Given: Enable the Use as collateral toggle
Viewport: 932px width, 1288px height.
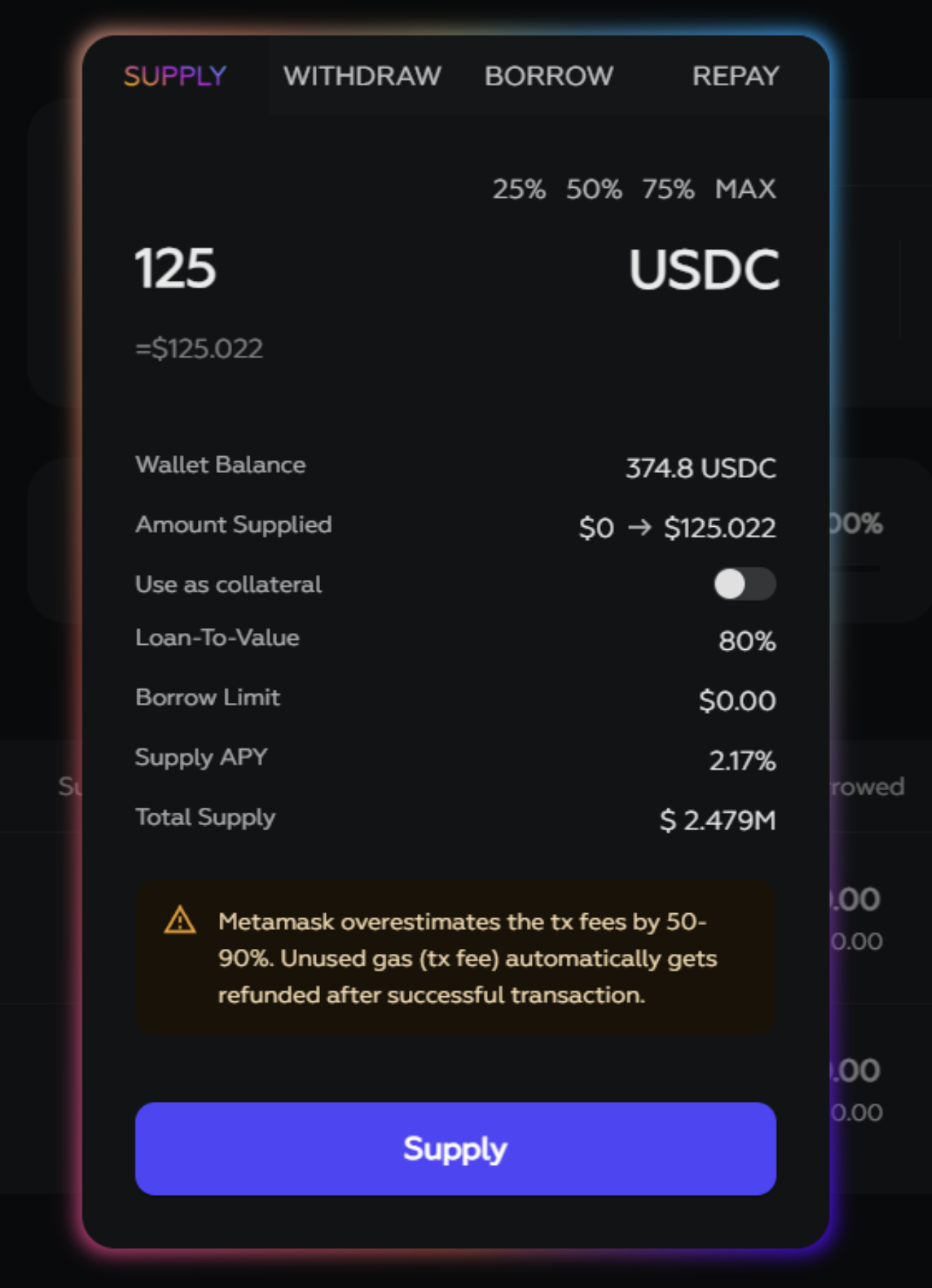Looking at the screenshot, I should pyautogui.click(x=744, y=584).
